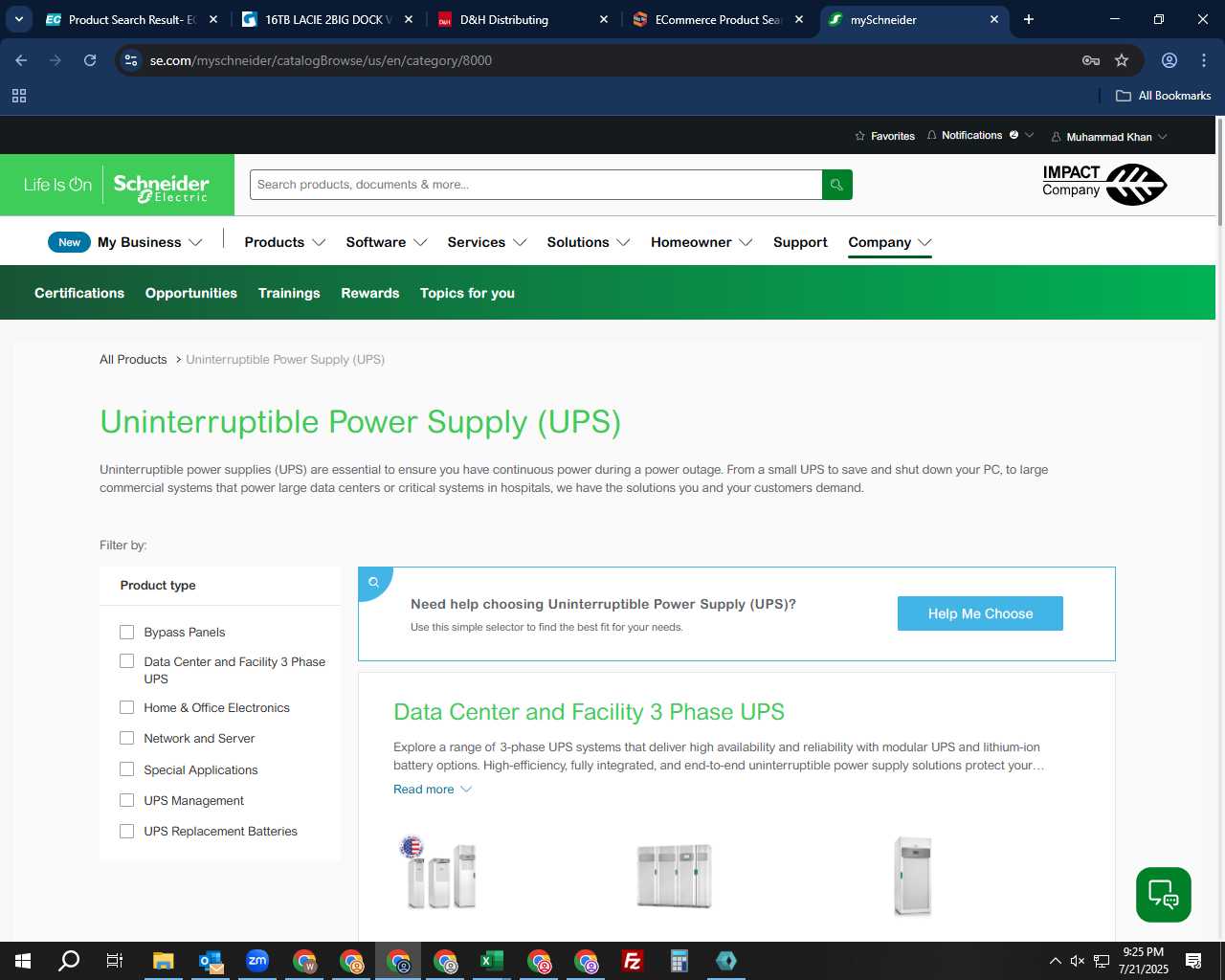Check Home & Office Electronics filter
This screenshot has width=1225, height=980.
tap(126, 707)
